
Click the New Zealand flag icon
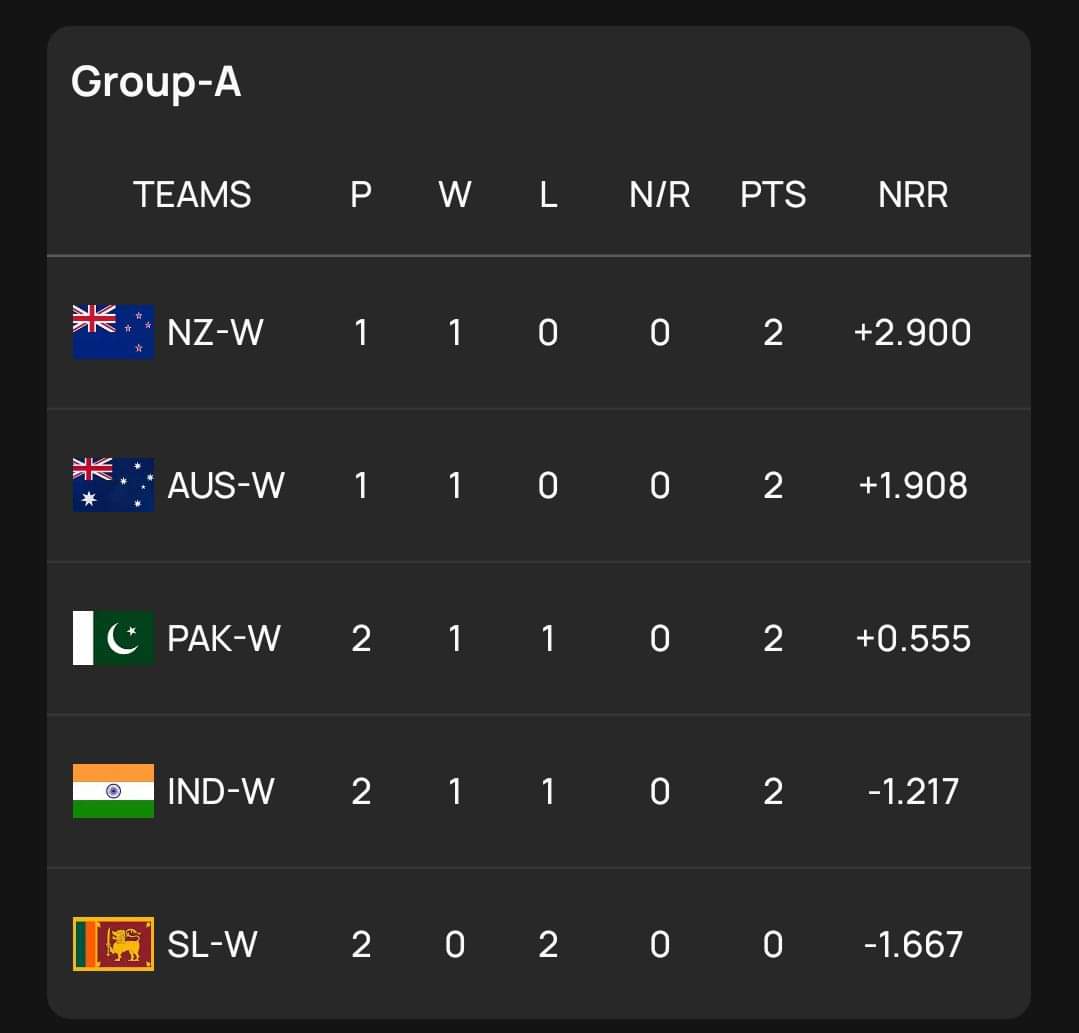pos(113,331)
